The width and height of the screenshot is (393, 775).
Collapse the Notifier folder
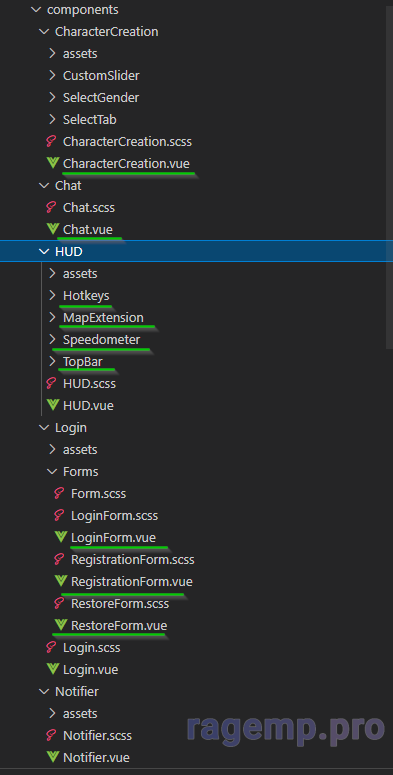click(x=44, y=691)
